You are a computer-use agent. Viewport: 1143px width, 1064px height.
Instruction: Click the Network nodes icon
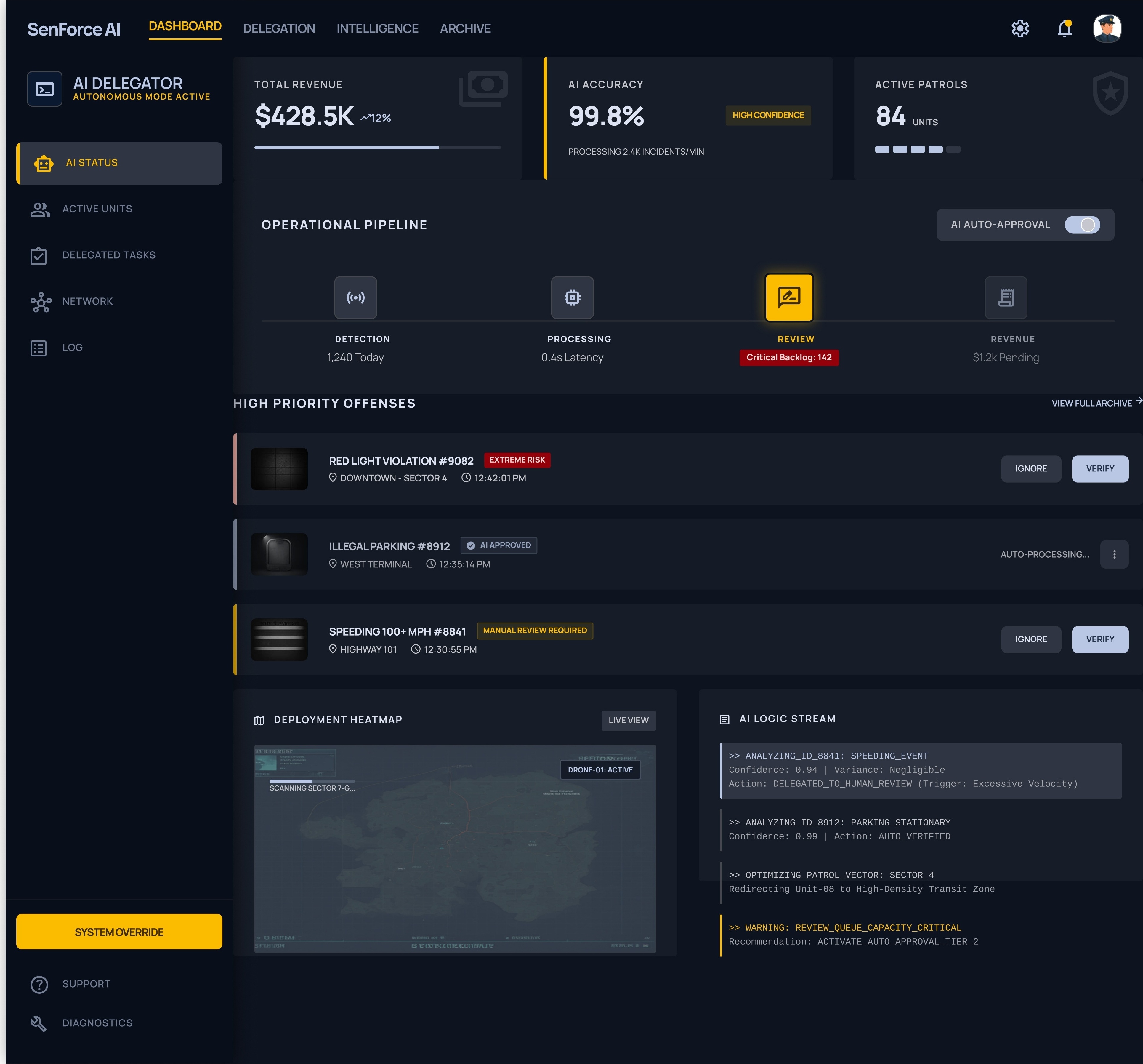(41, 302)
